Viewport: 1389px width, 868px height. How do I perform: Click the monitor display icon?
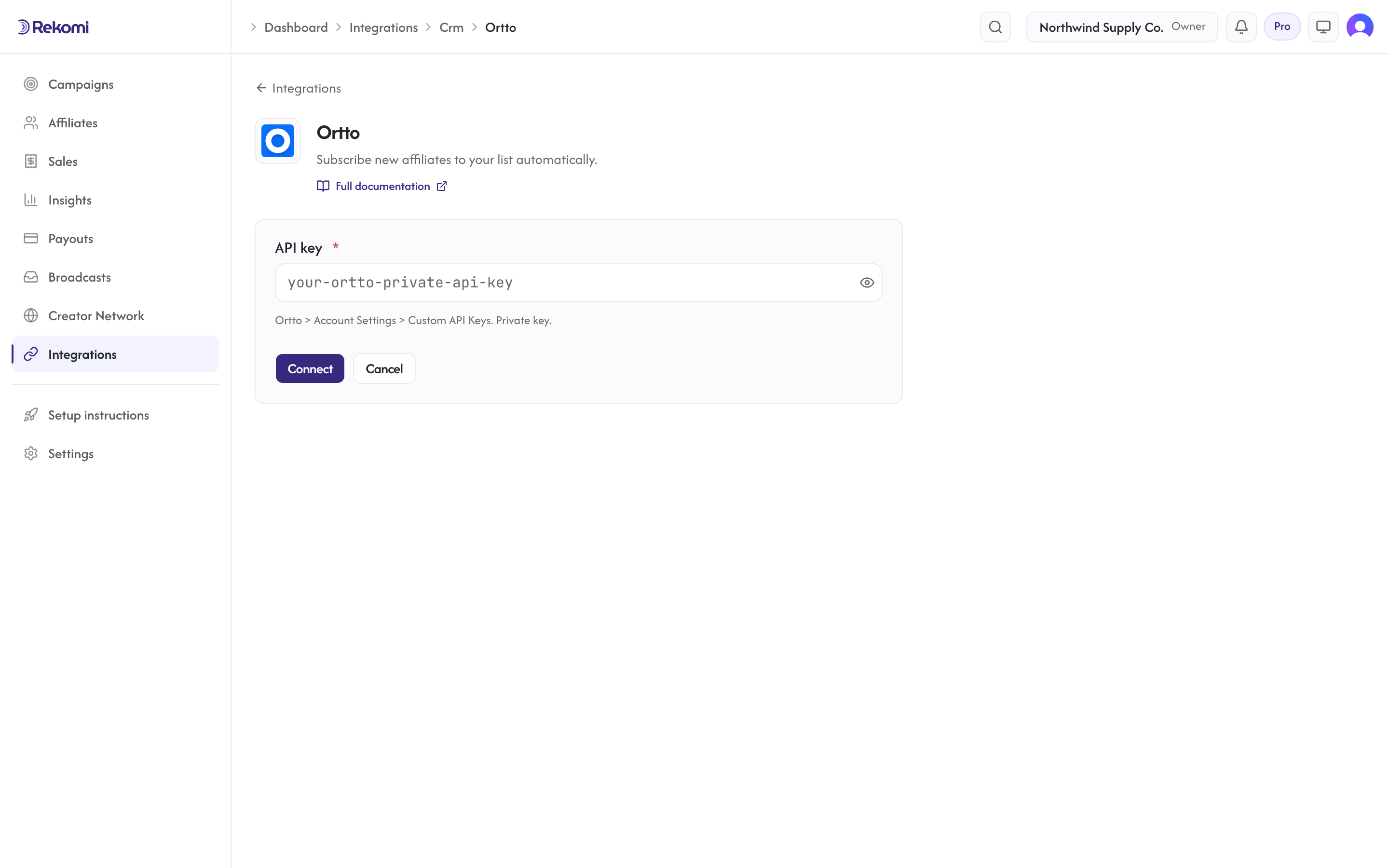click(1323, 27)
